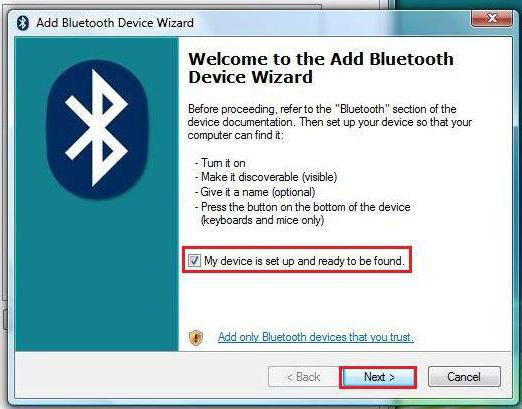The width and height of the screenshot is (522, 409).
Task: Click the "ready to be found" checkbox label
Action: [304, 261]
